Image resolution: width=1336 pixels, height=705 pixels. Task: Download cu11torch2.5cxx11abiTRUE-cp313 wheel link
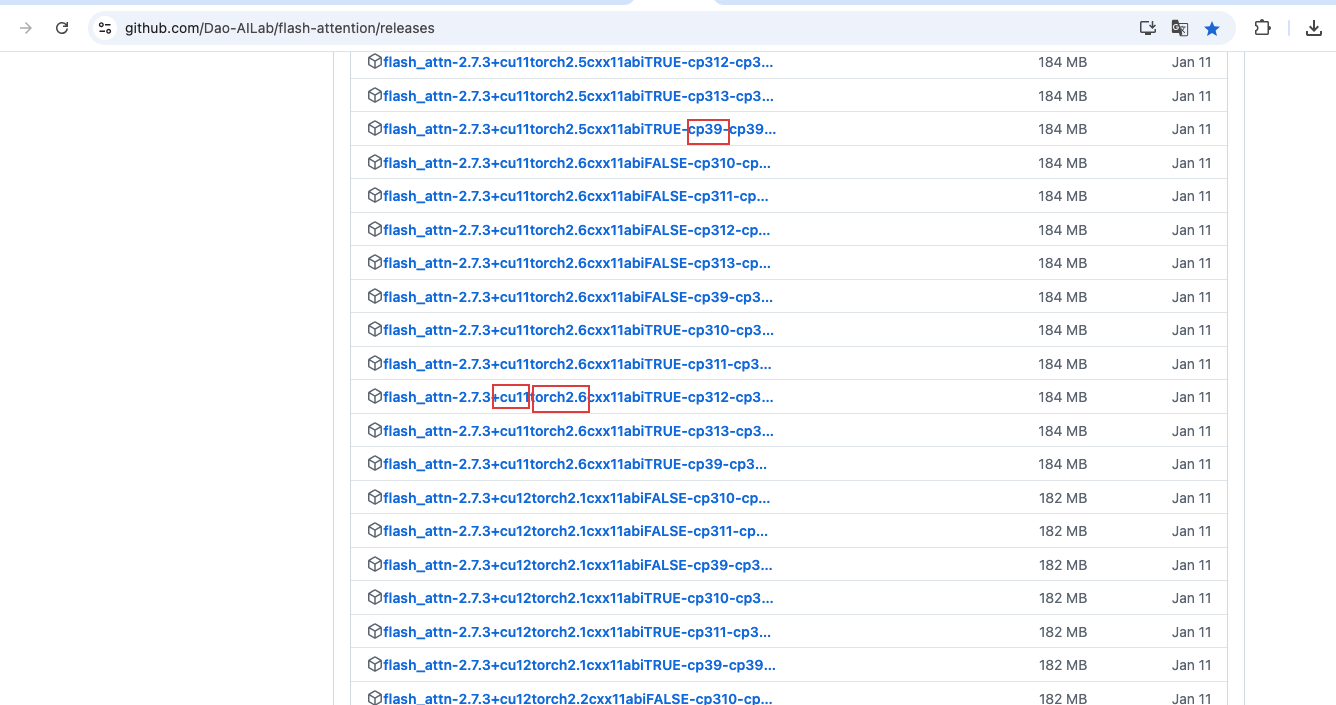pyautogui.click(x=578, y=96)
